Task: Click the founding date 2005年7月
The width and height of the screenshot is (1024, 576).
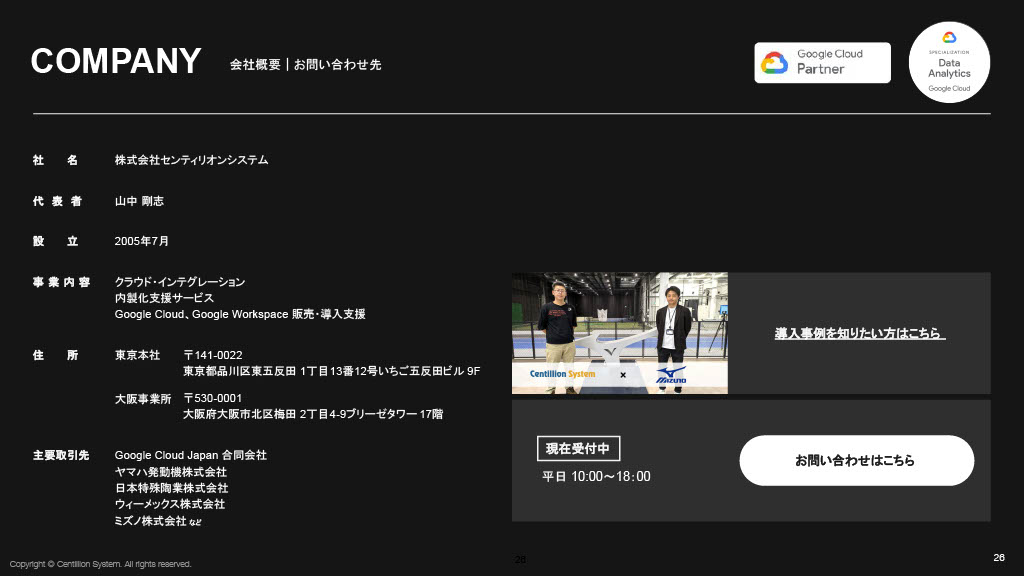Action: [142, 242]
